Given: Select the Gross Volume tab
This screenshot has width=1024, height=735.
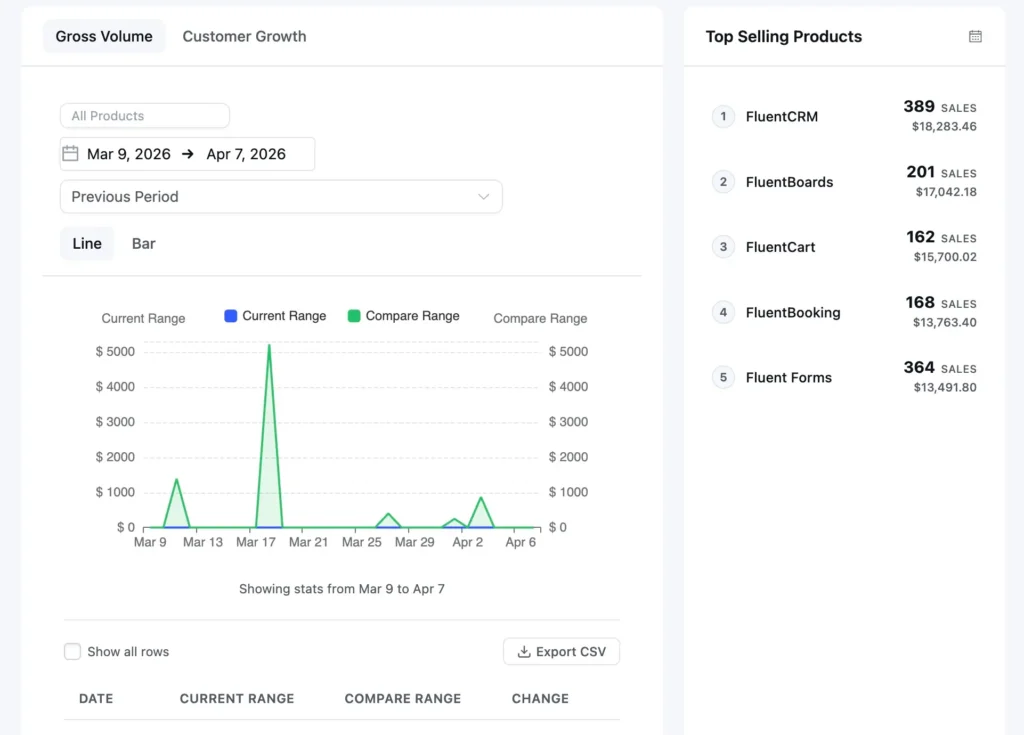Looking at the screenshot, I should (x=103, y=36).
